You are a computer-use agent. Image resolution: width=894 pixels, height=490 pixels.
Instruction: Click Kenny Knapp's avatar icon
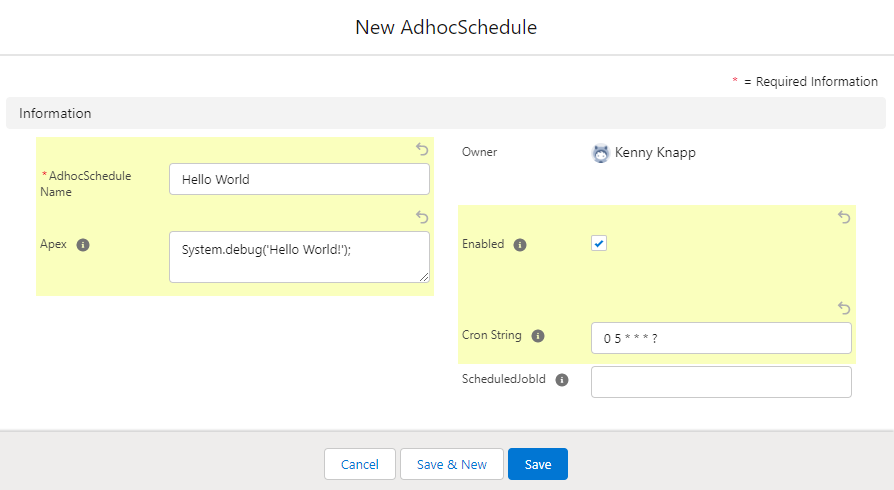(600, 153)
